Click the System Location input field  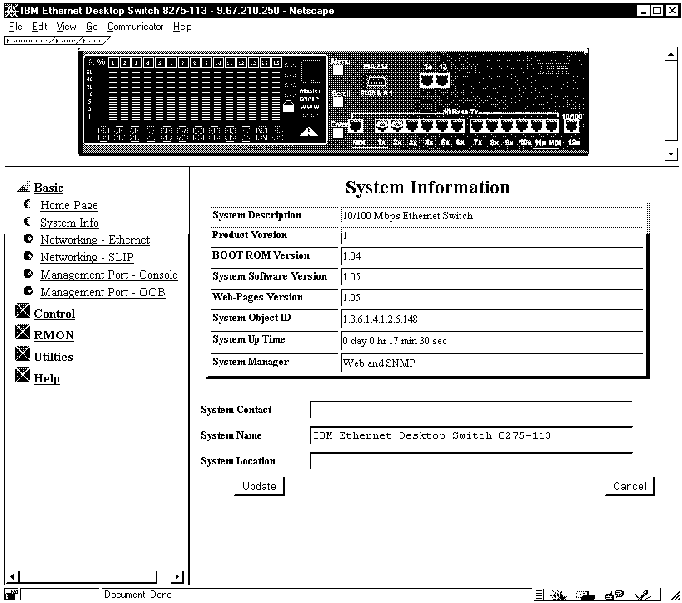point(470,461)
